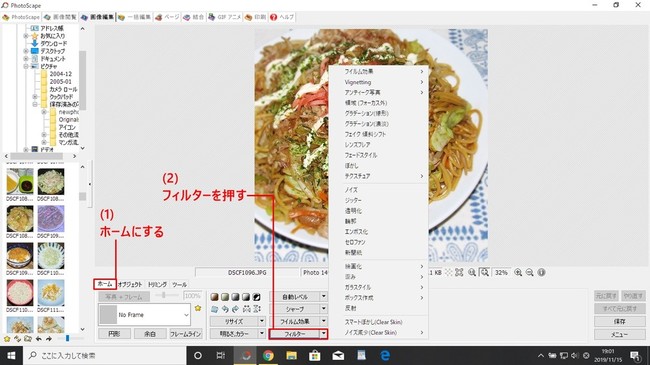Viewport: 650px width, 365px height.
Task: Expand the リサイズ dropdown arrow
Action: pyautogui.click(x=262, y=321)
